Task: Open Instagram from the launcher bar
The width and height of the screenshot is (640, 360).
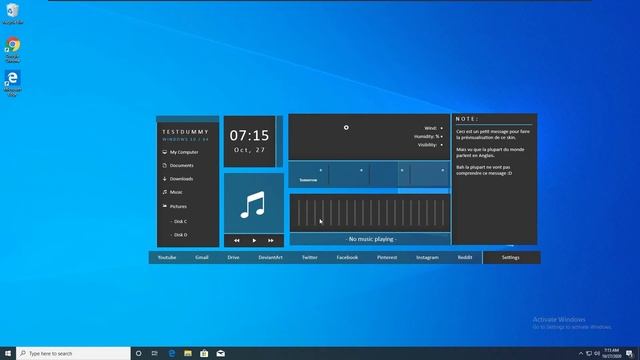Action: [427, 258]
